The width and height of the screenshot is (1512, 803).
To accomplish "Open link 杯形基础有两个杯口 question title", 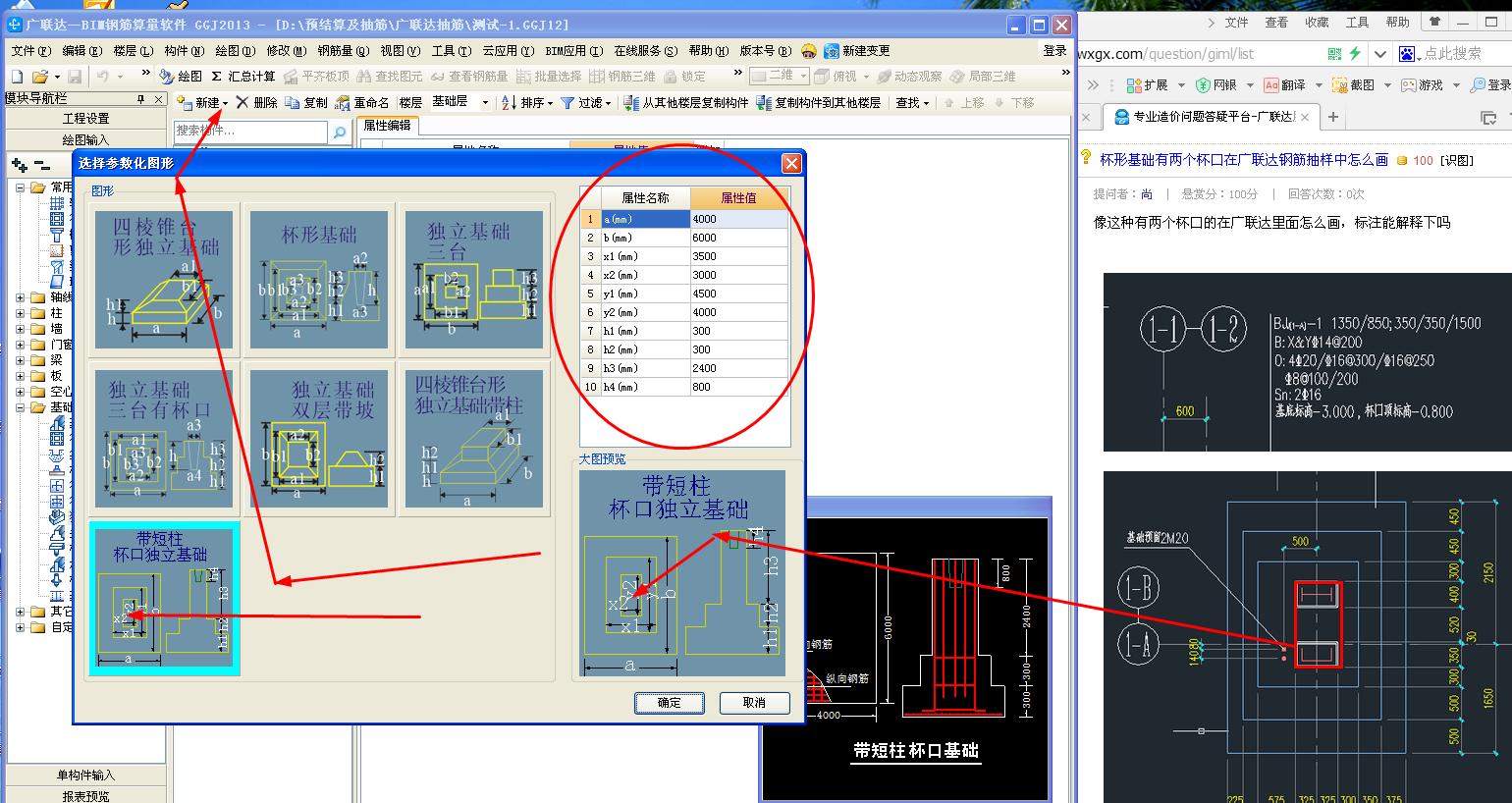I will [1243, 159].
